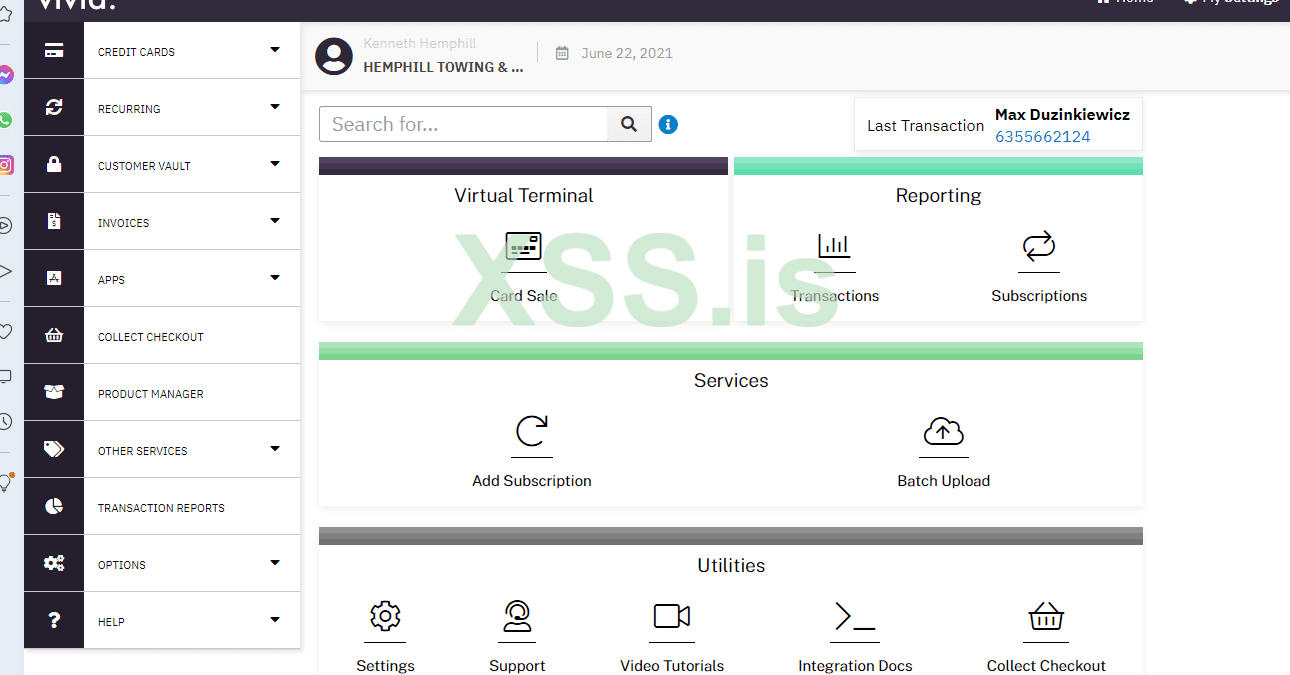Viewport: 1290px width, 675px height.
Task: Expand the Options menu arrow
Action: [275, 563]
